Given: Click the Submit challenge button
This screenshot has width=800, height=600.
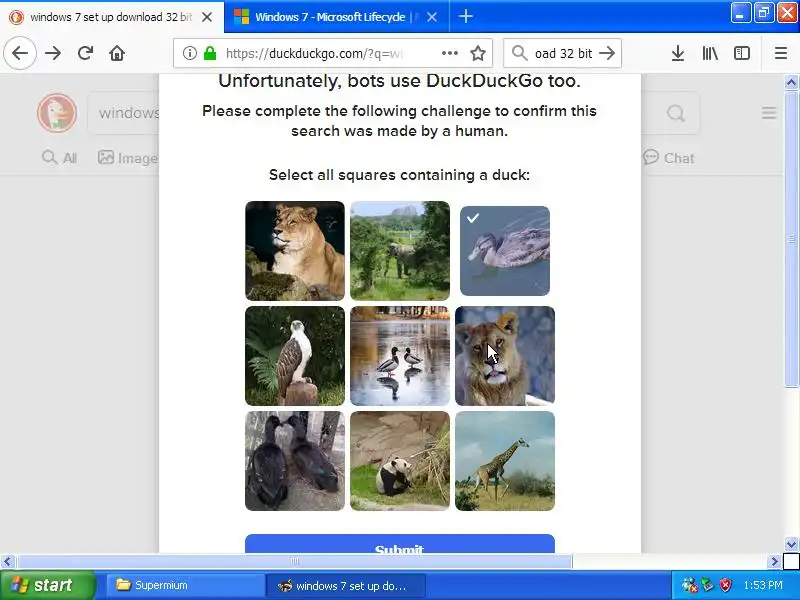Looking at the screenshot, I should coord(399,544).
